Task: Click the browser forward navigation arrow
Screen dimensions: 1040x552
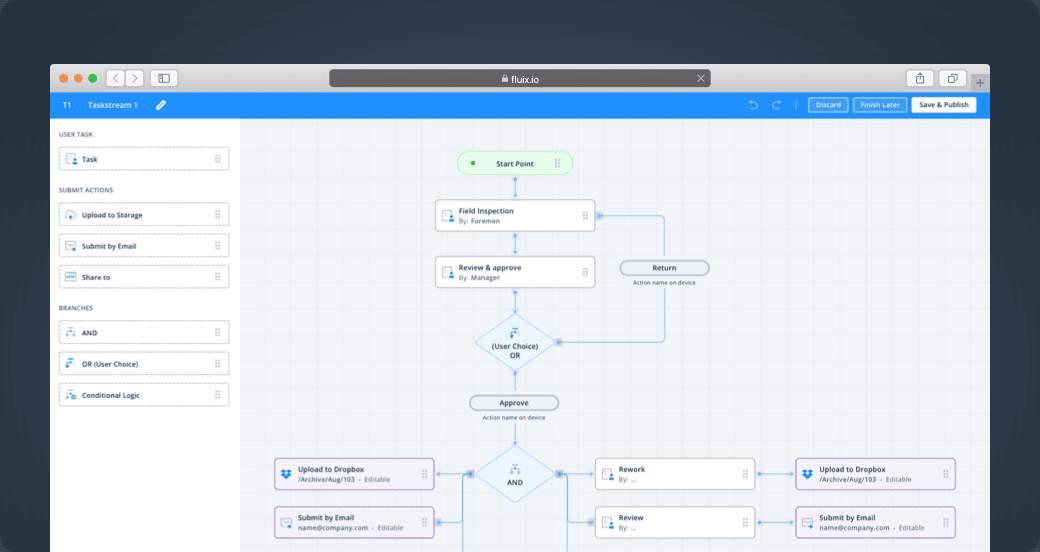Action: click(135, 78)
